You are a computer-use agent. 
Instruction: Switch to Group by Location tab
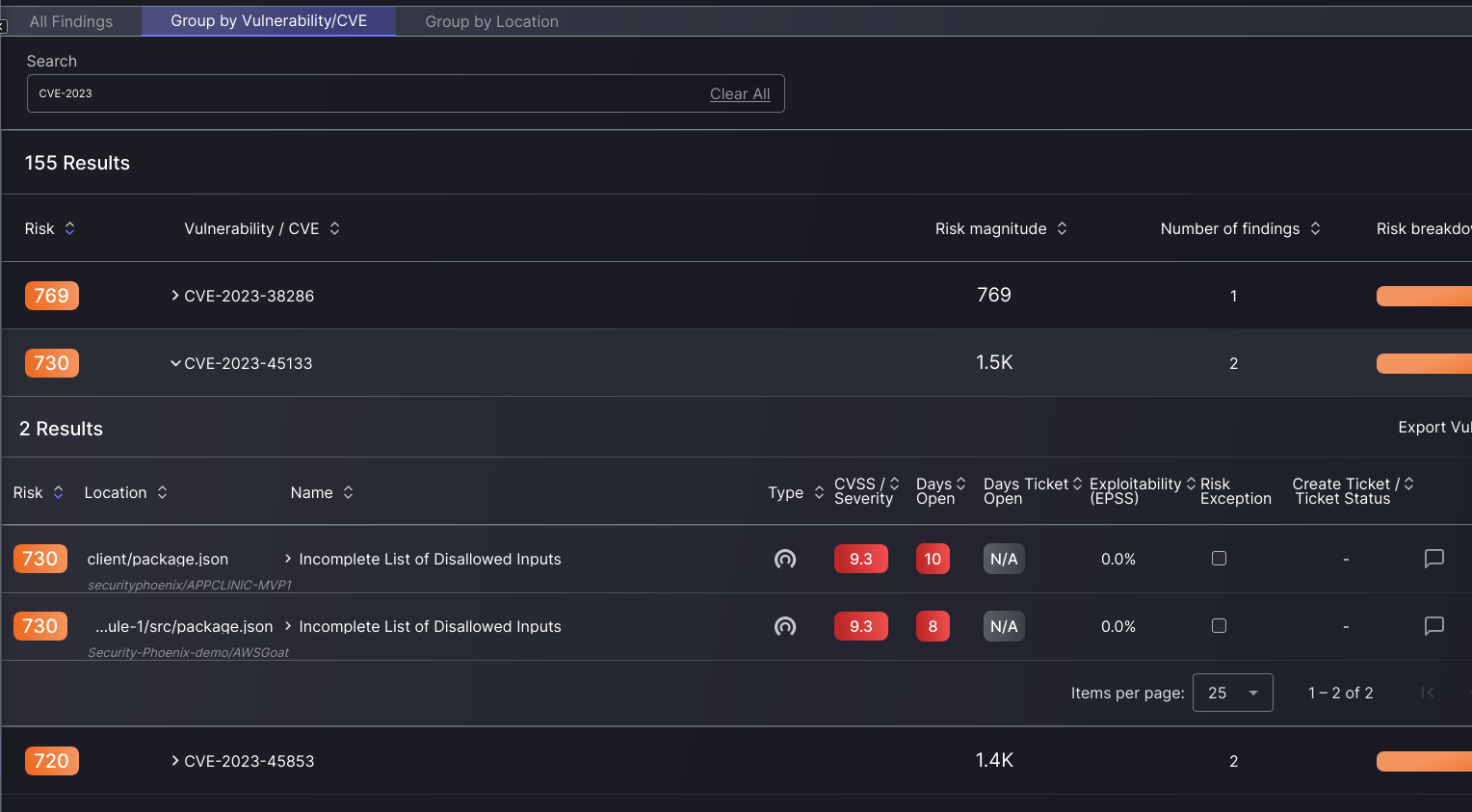point(491,21)
